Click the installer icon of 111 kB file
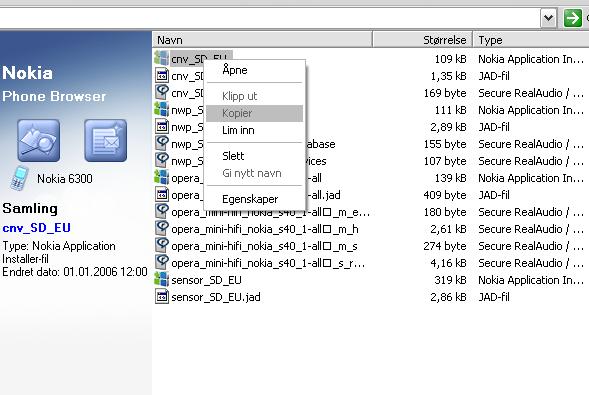The width and height of the screenshot is (589, 395). (162, 109)
